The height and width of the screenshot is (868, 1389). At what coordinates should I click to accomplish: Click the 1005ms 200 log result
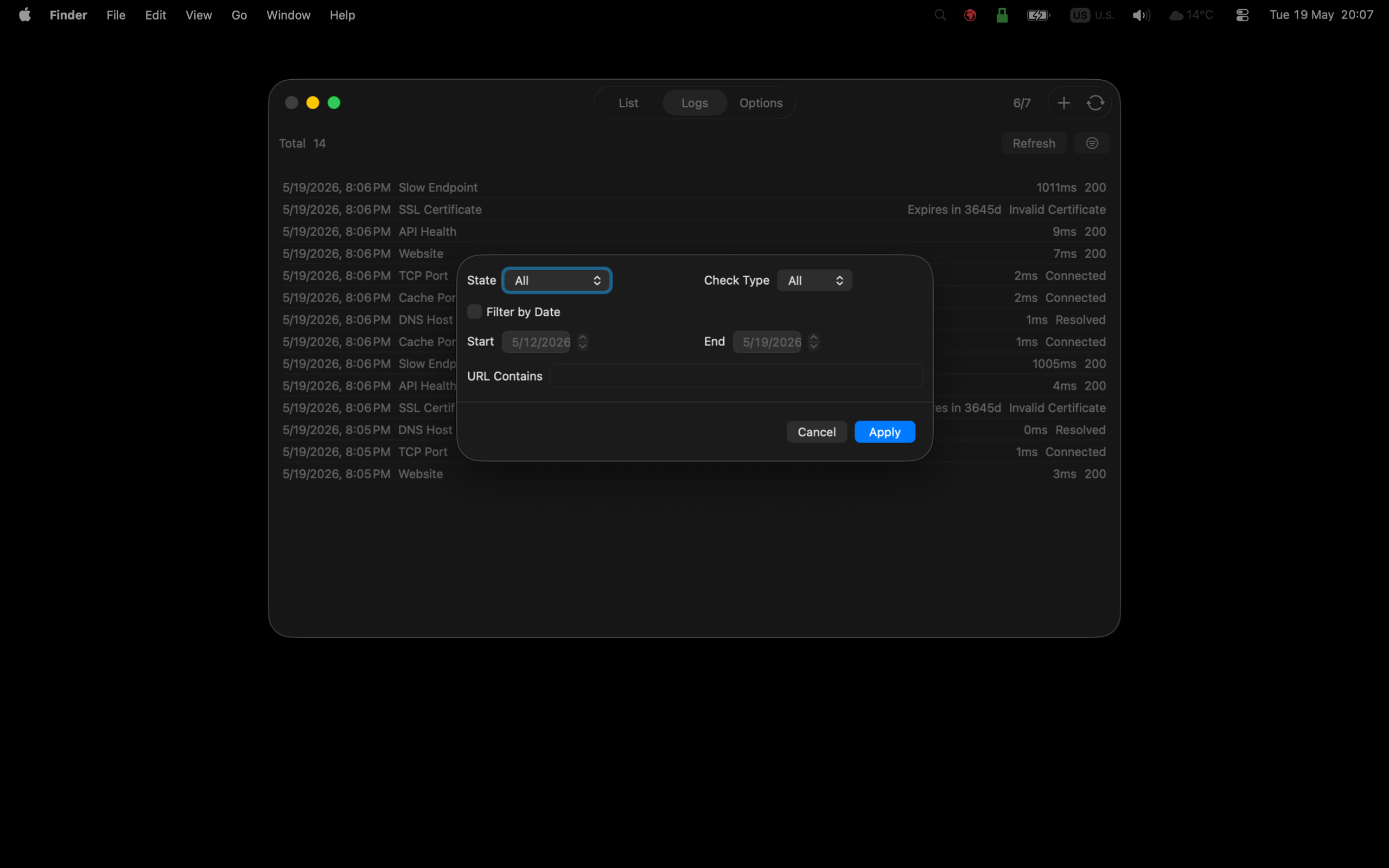coord(1068,363)
